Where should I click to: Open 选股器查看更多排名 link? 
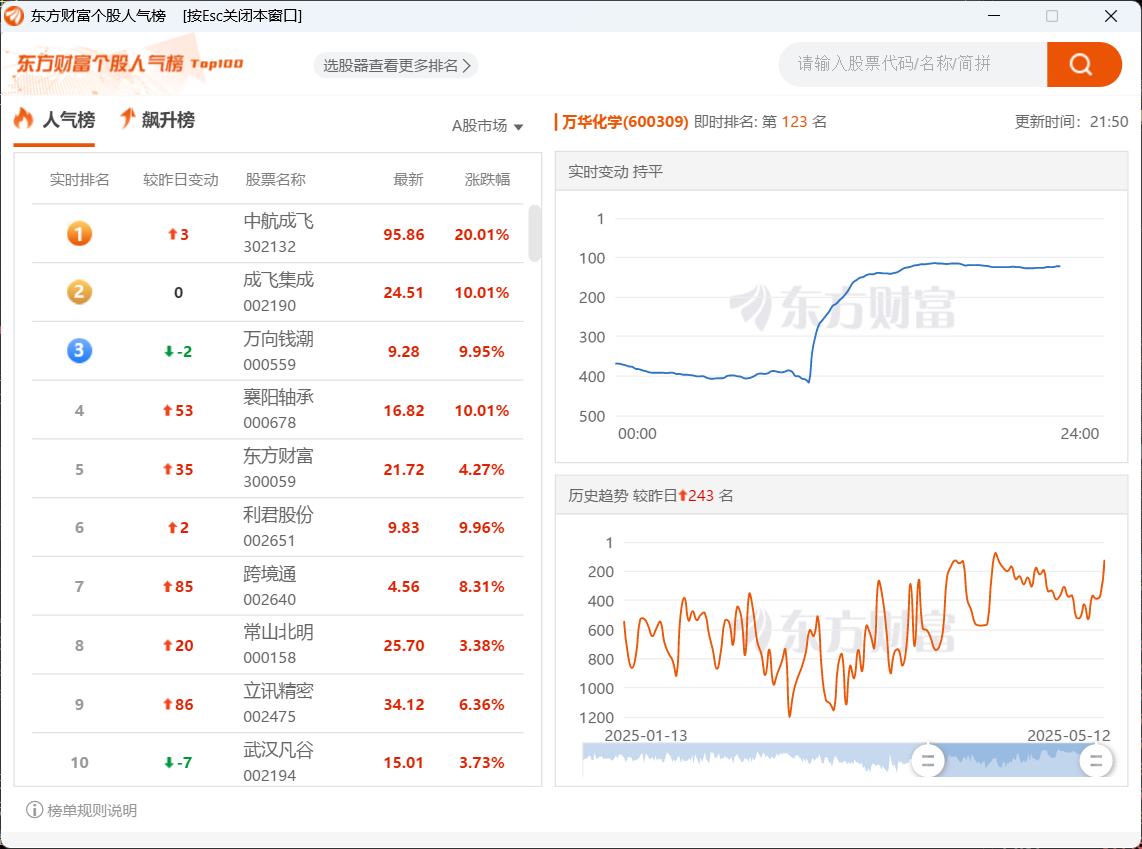pos(396,66)
